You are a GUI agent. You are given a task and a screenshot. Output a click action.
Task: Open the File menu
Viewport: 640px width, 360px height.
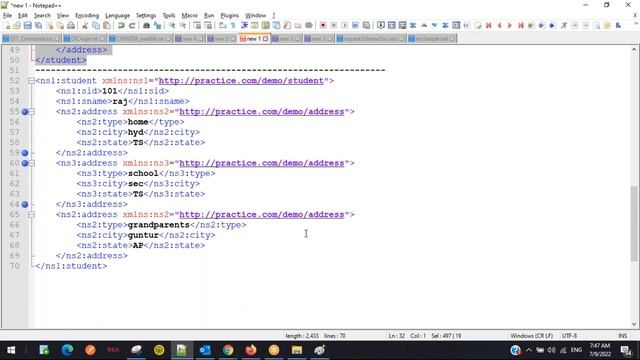[7, 16]
